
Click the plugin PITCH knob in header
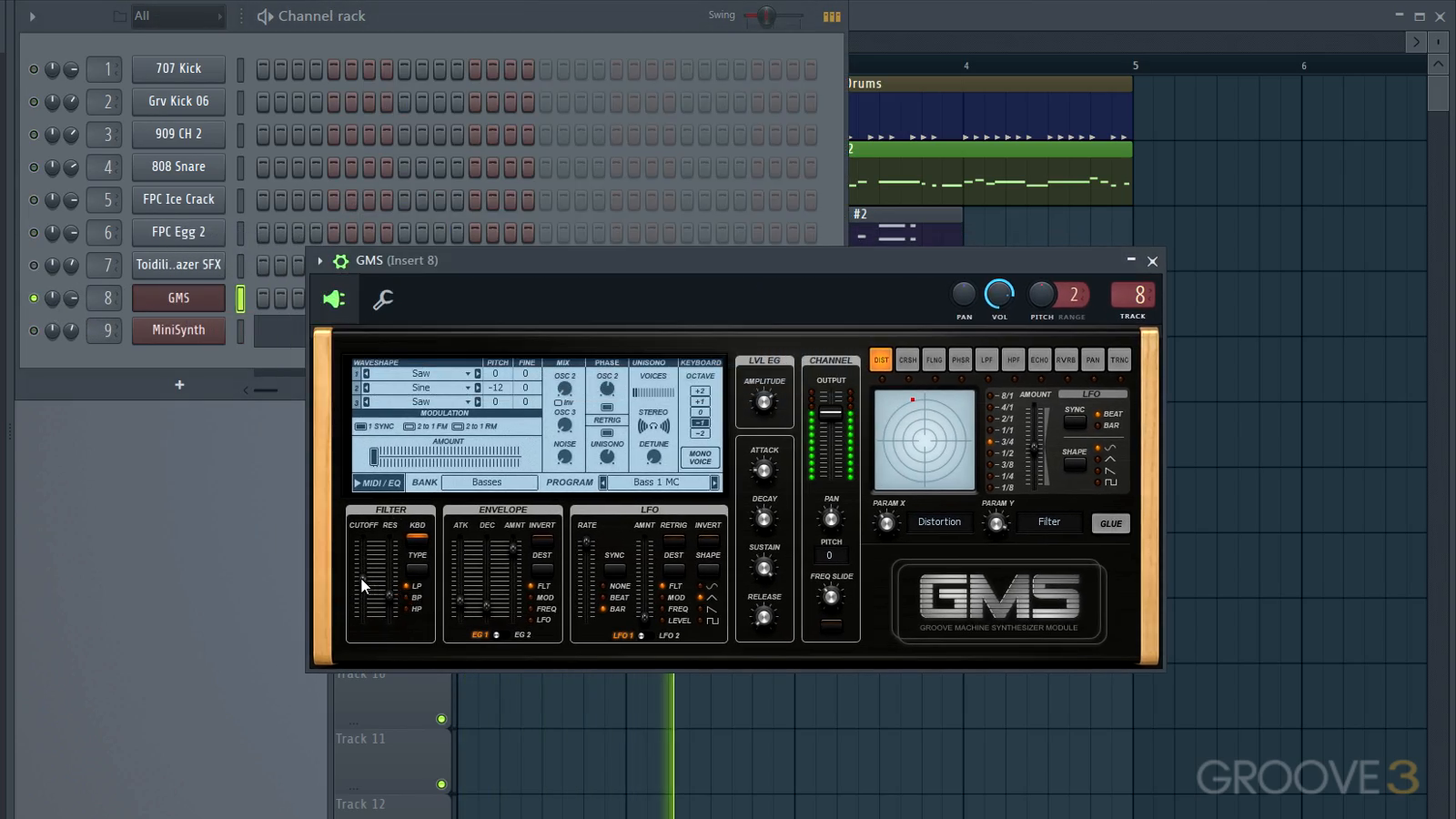pos(1041,294)
